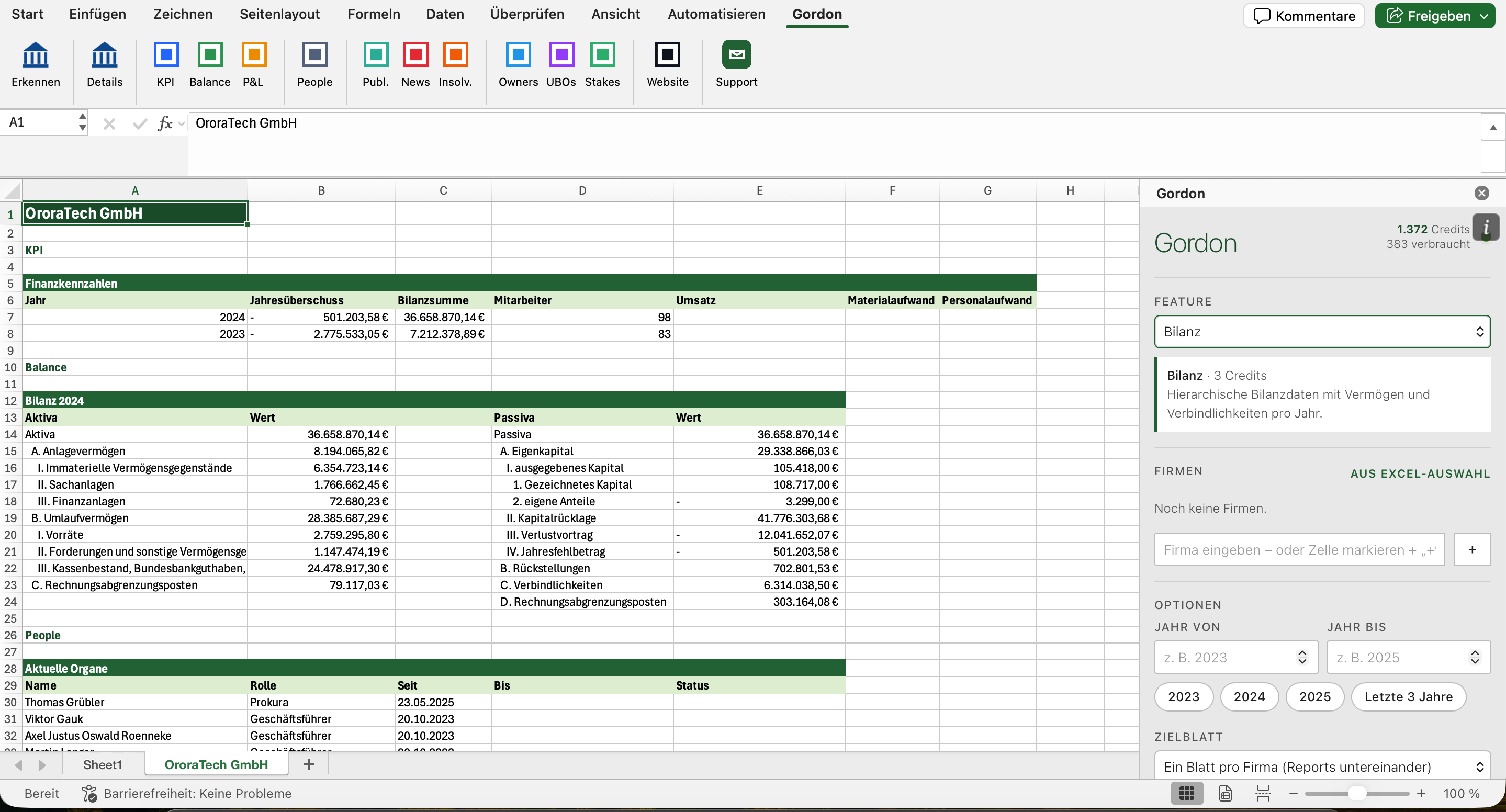Open the insert function fx button

click(165, 124)
